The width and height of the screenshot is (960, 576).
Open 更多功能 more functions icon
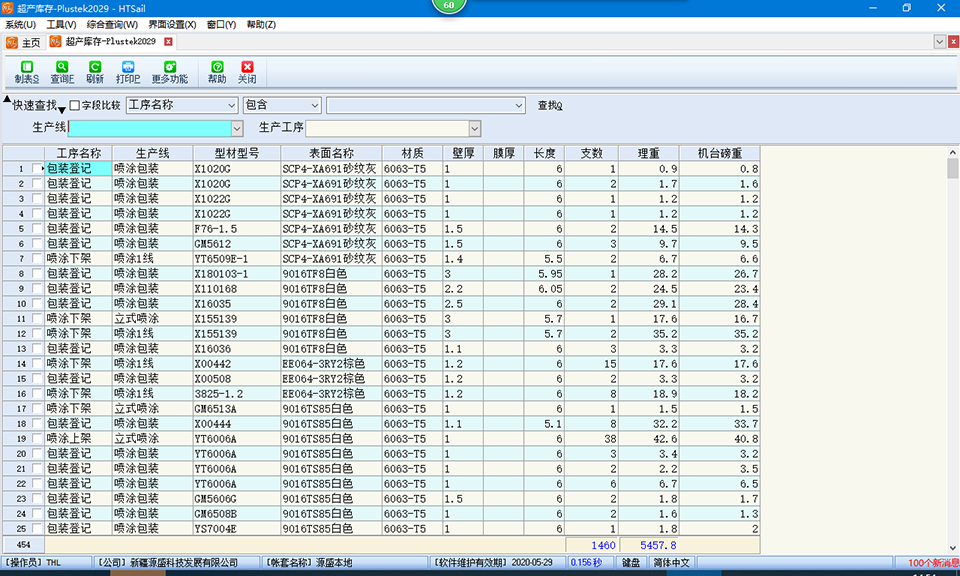(170, 72)
